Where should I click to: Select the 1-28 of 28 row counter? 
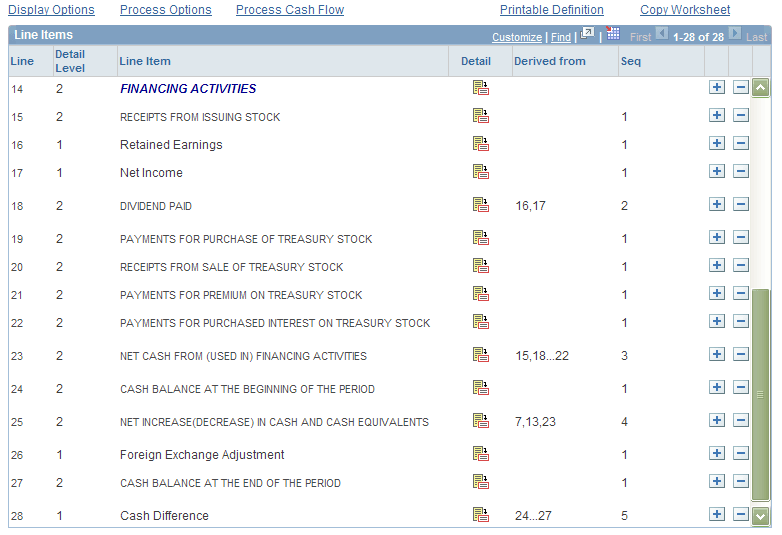click(x=698, y=37)
